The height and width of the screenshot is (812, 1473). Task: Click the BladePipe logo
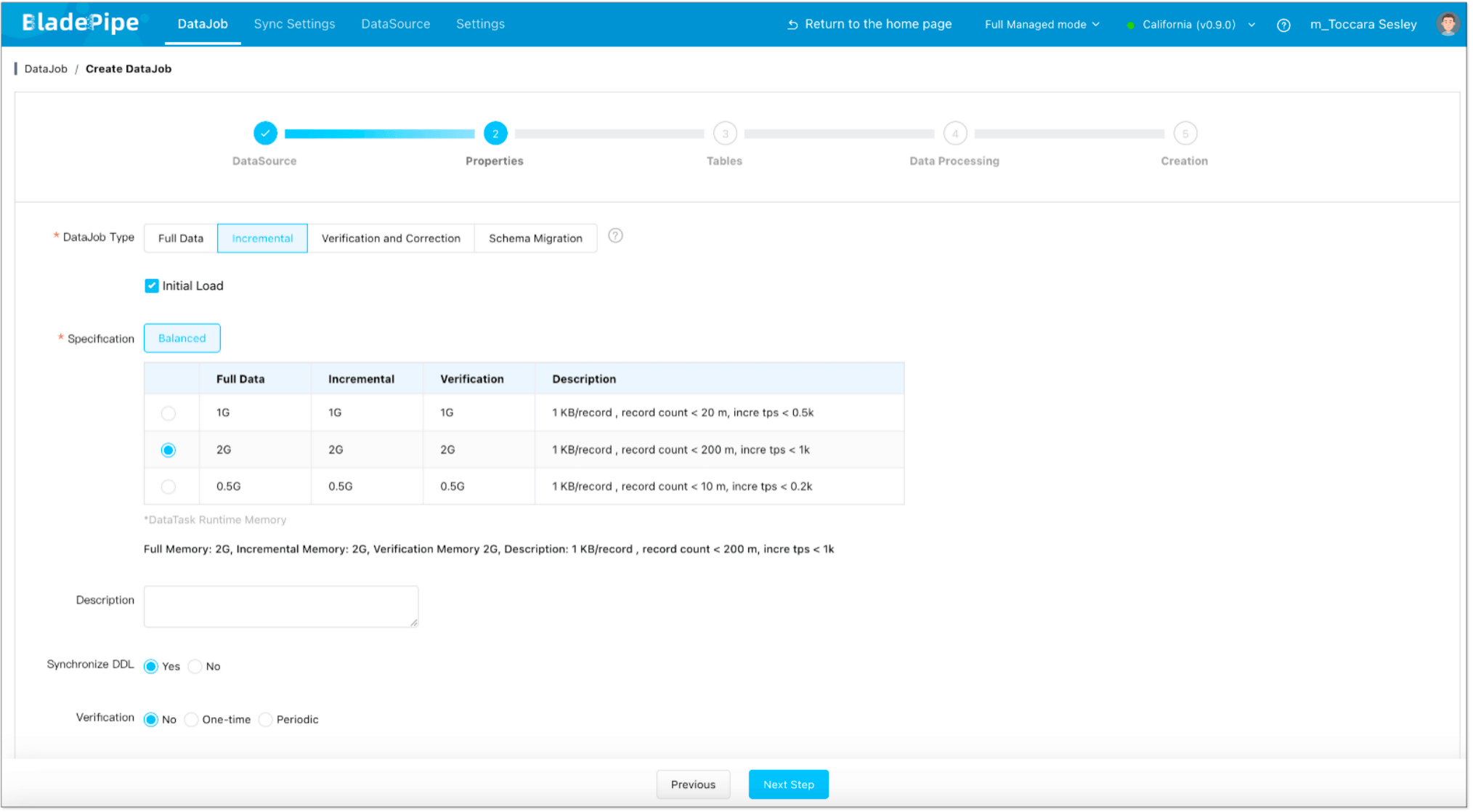click(78, 23)
